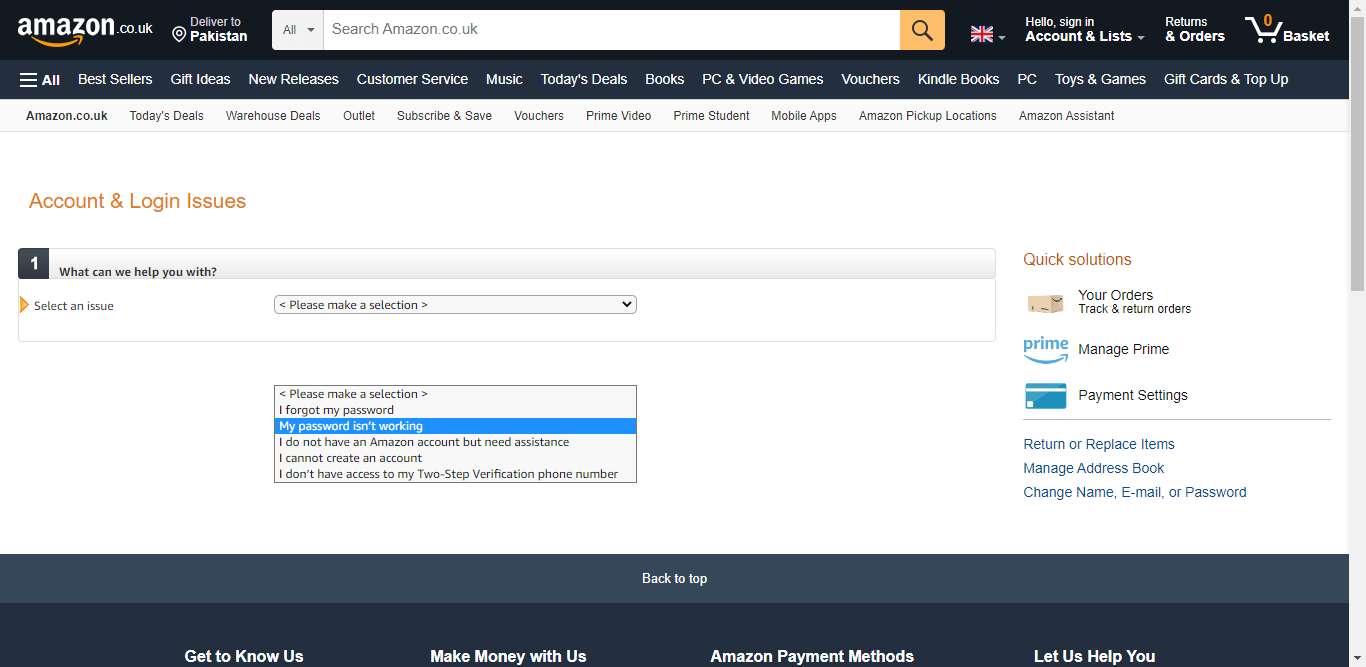This screenshot has width=1366, height=667.
Task: Open the PC category link
Action: click(x=1027, y=80)
